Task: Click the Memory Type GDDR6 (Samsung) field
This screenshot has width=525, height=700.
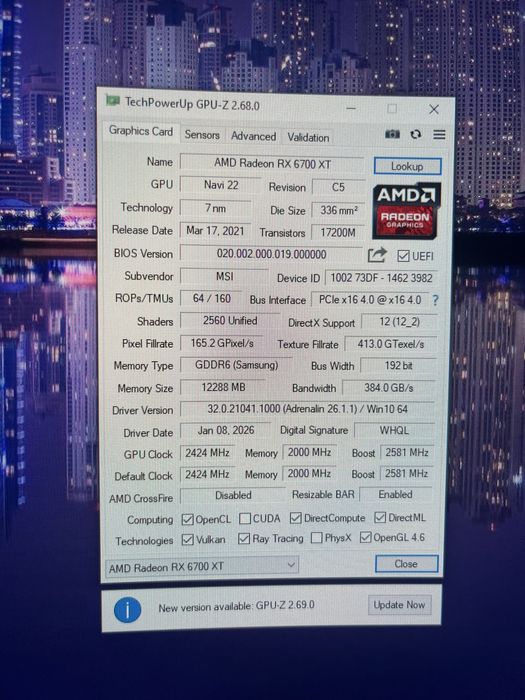Action: [236, 365]
